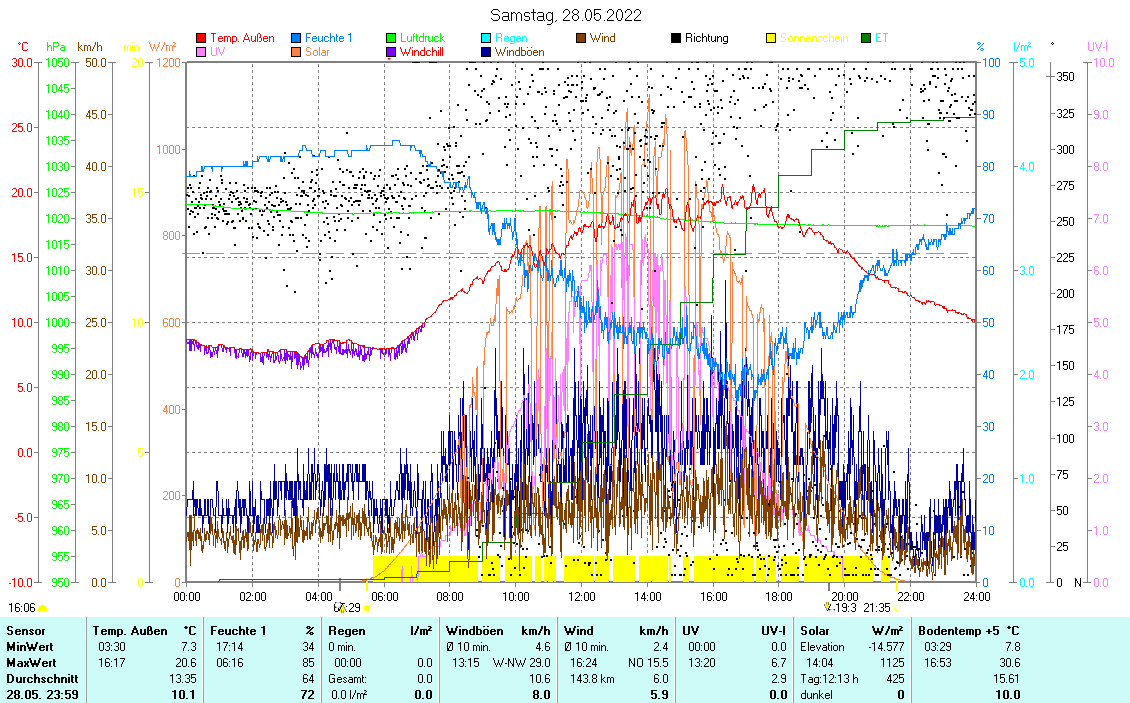Select the 'Windböen' legend label
This screenshot has width=1130, height=703.
[520, 53]
